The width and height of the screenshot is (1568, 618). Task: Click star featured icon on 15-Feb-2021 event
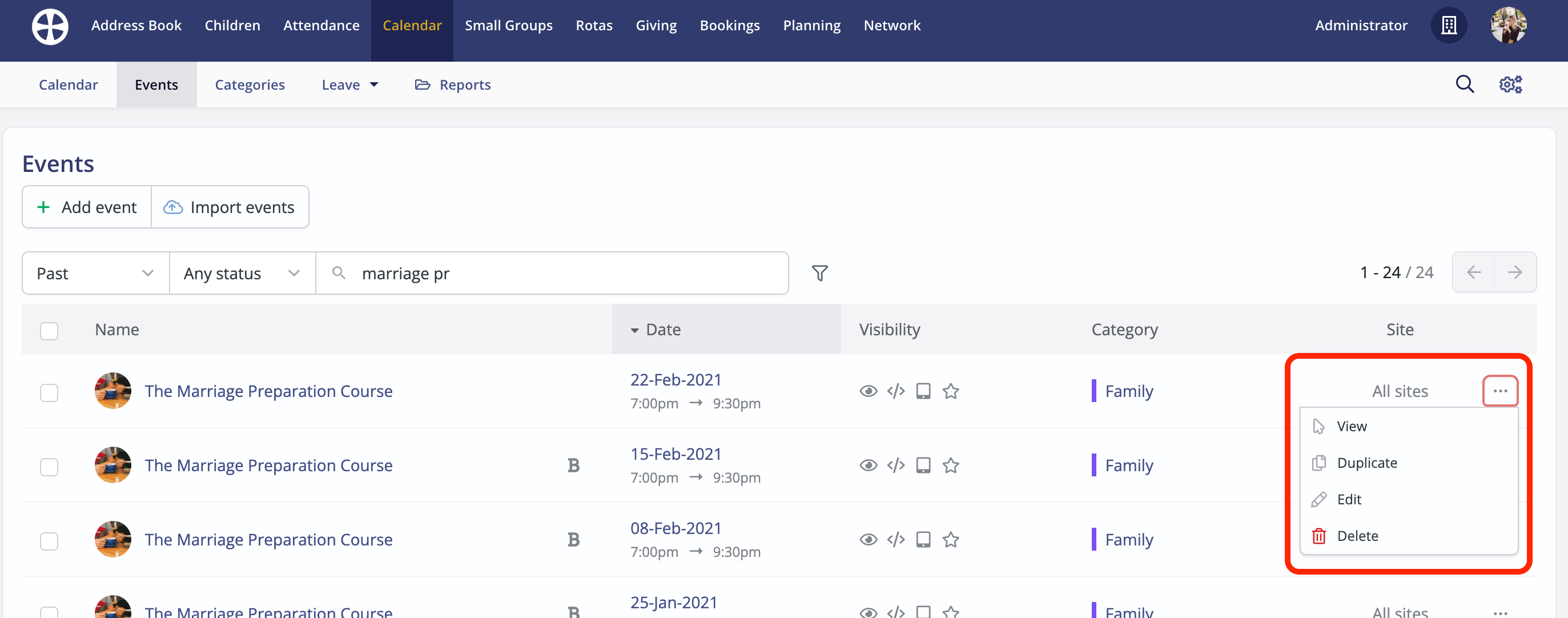[951, 465]
